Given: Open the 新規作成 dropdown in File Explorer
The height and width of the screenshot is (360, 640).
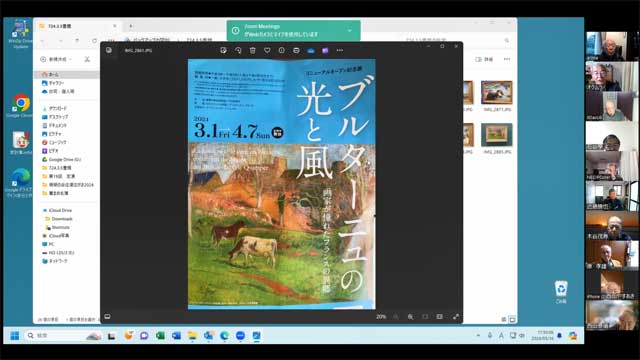Looking at the screenshot, I should pos(56,59).
